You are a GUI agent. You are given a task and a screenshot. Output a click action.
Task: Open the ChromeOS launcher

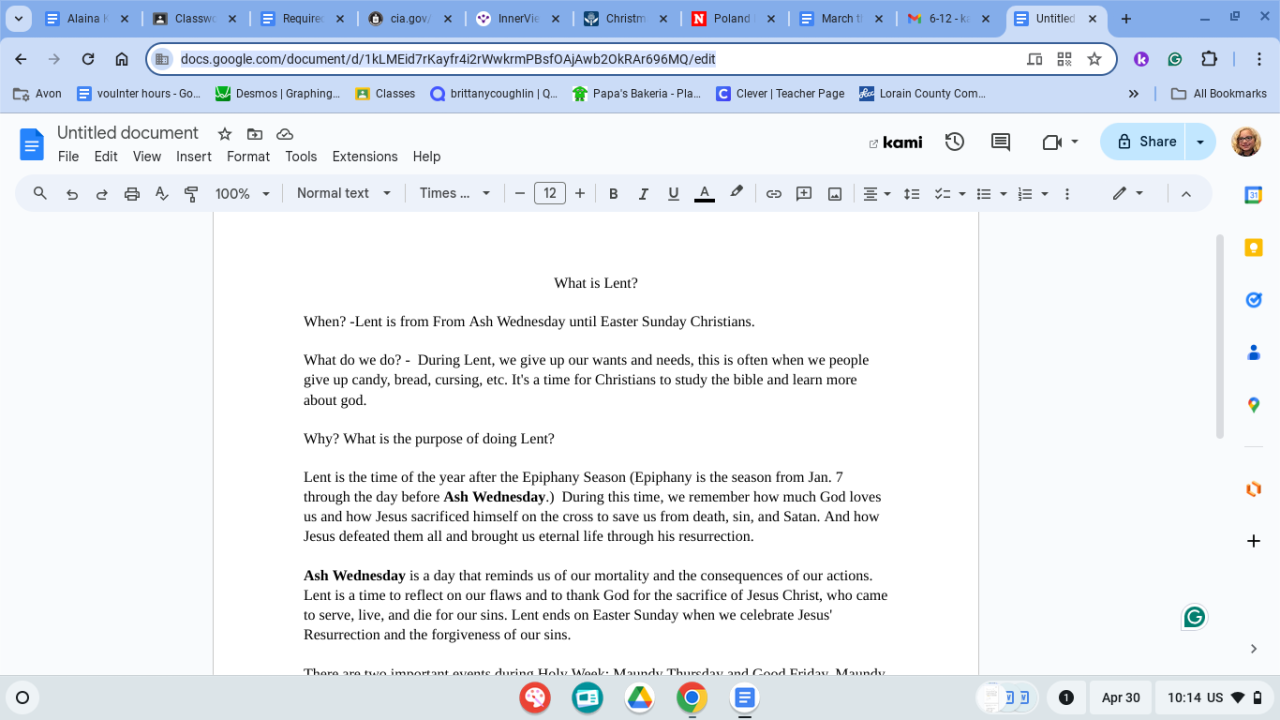point(22,698)
